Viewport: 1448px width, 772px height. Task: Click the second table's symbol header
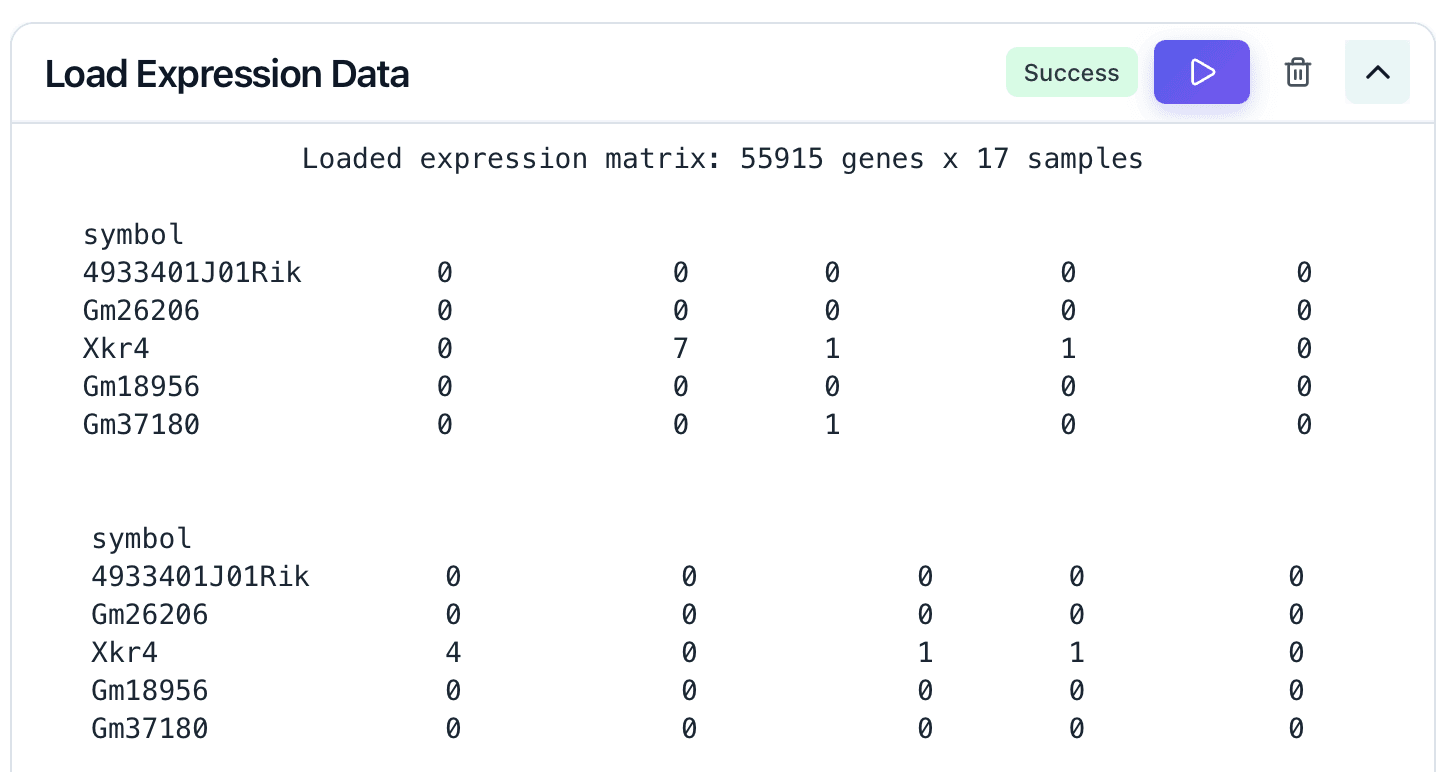coord(141,539)
